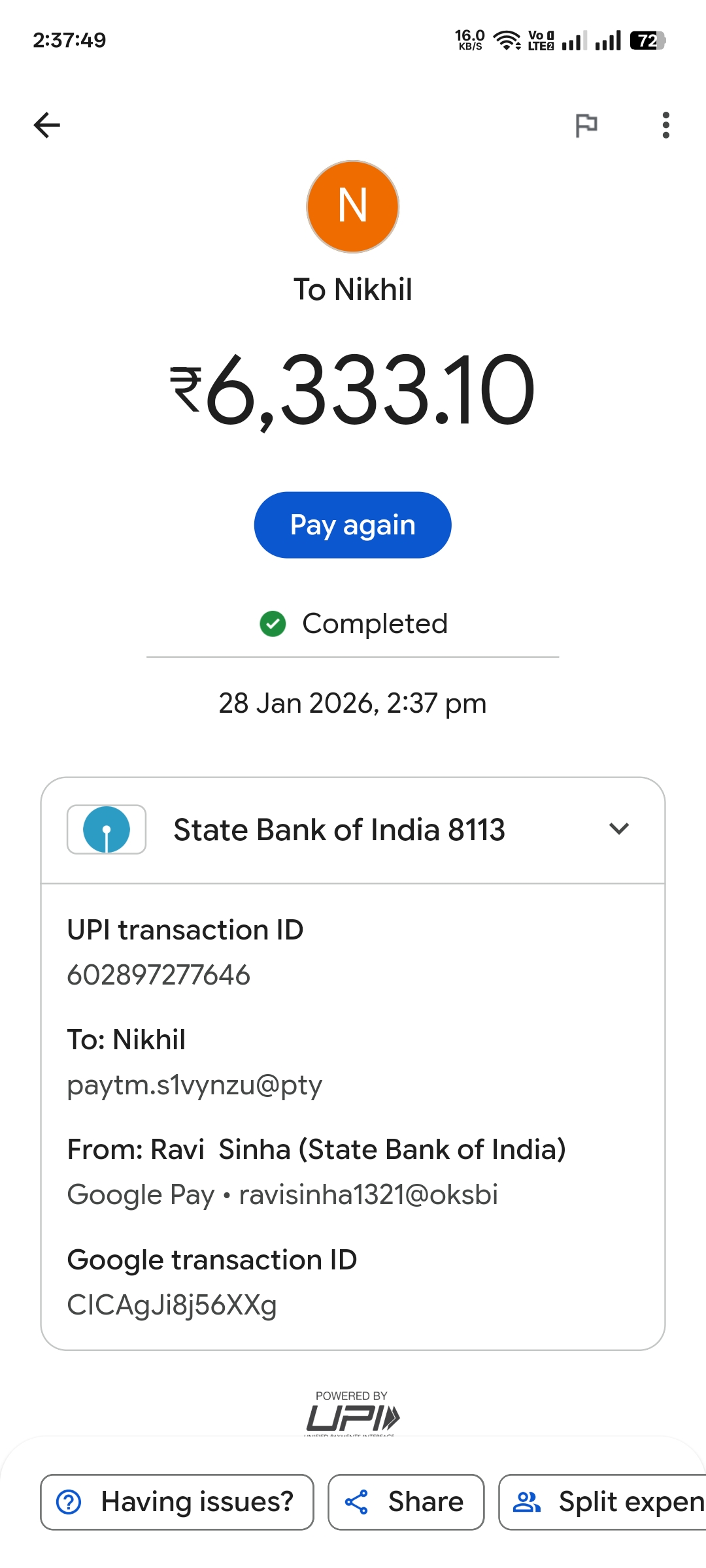The height and width of the screenshot is (1568, 706).
Task: Tap the question mark help icon
Action: 69,1502
